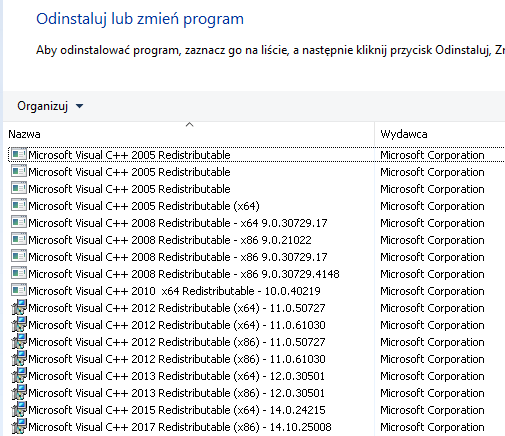Click icon of Visual C++ 2017 (x86) 14.10.25008

pos(19,426)
